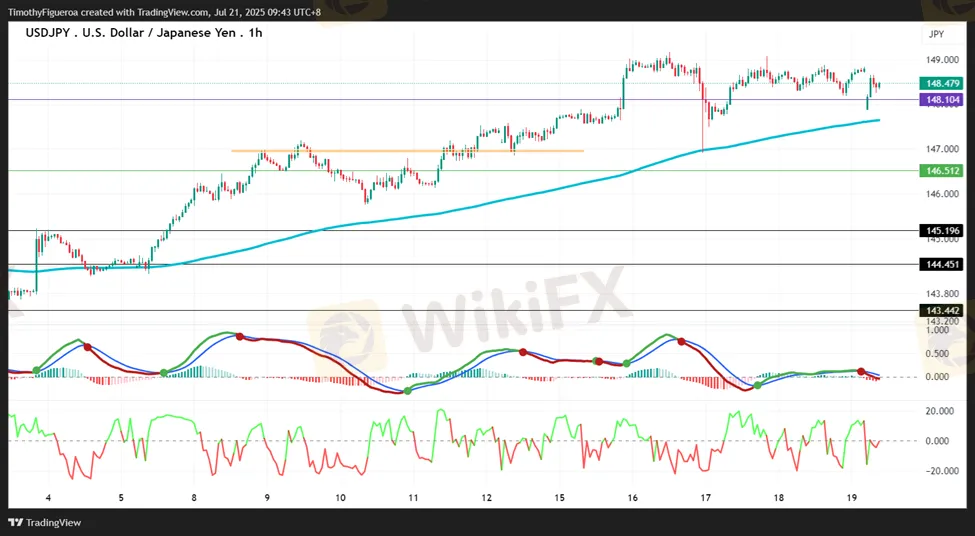Select the 148.479 current price label

[x=943, y=83]
